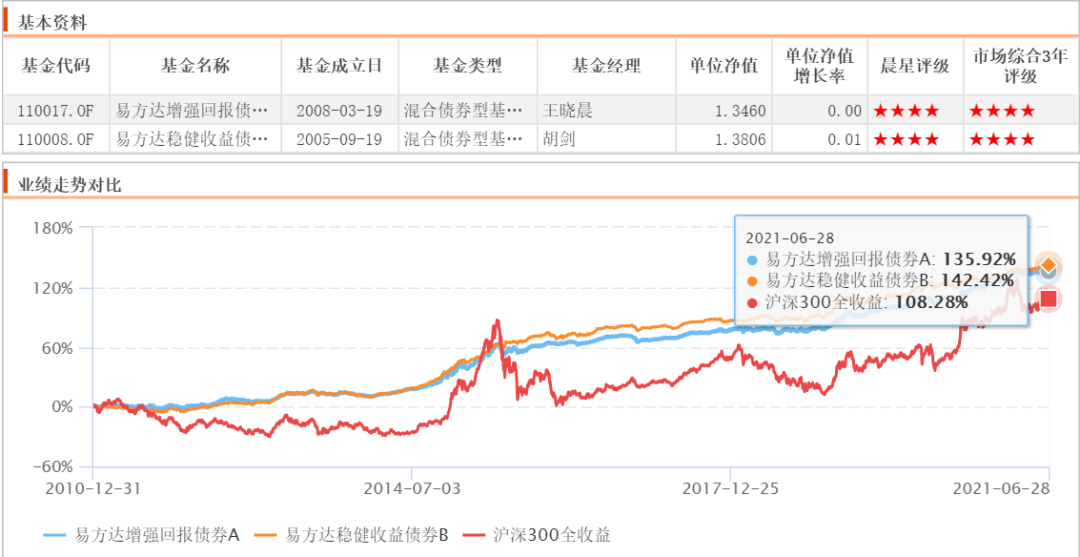Click tooltip value 108.28%
The image size is (1080, 557).
[932, 302]
